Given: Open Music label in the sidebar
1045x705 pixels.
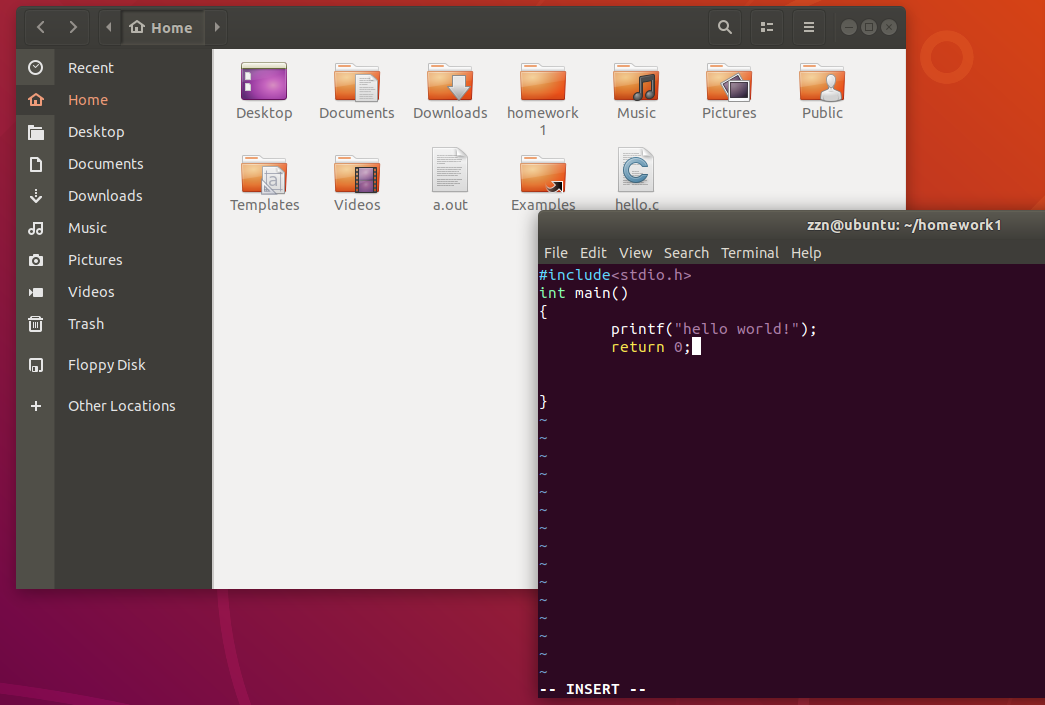Looking at the screenshot, I should tap(87, 228).
